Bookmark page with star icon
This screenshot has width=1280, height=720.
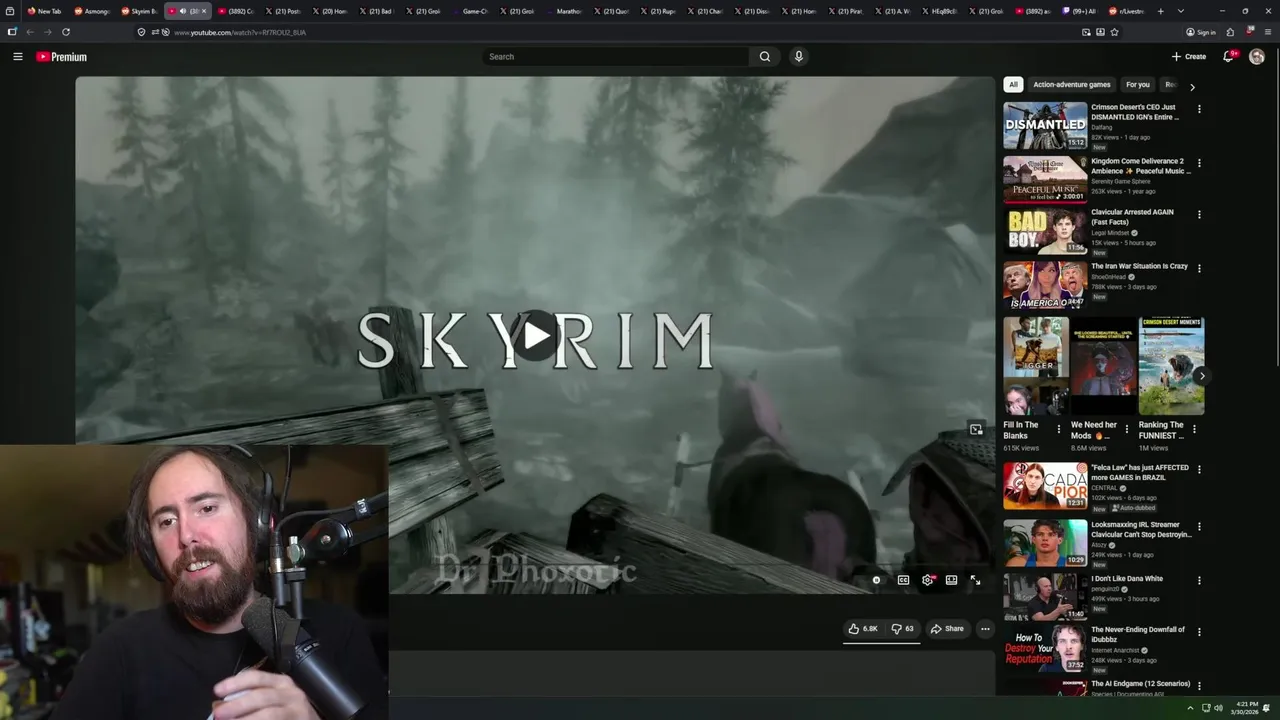pyautogui.click(x=1114, y=32)
